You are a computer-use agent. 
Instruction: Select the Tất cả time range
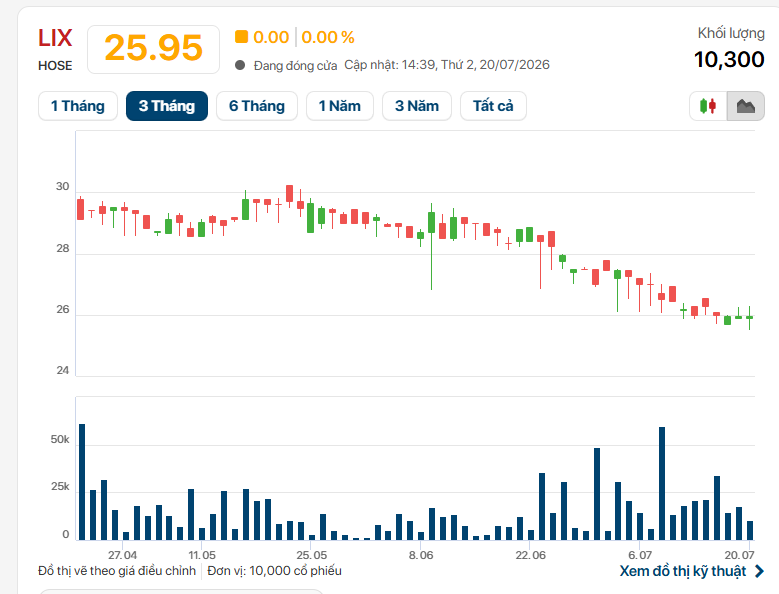point(493,106)
